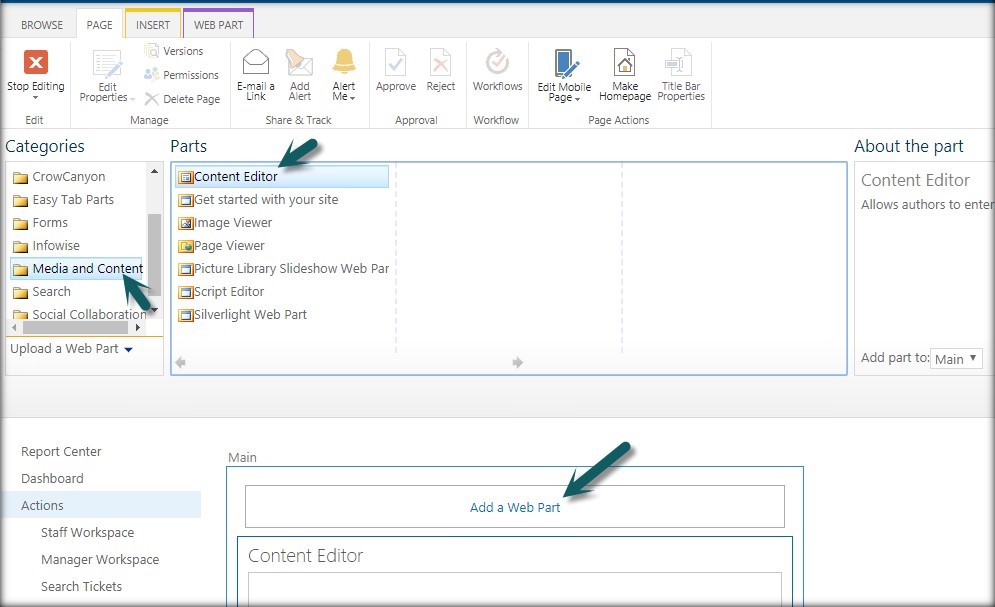Select Script Editor web part

[221, 292]
